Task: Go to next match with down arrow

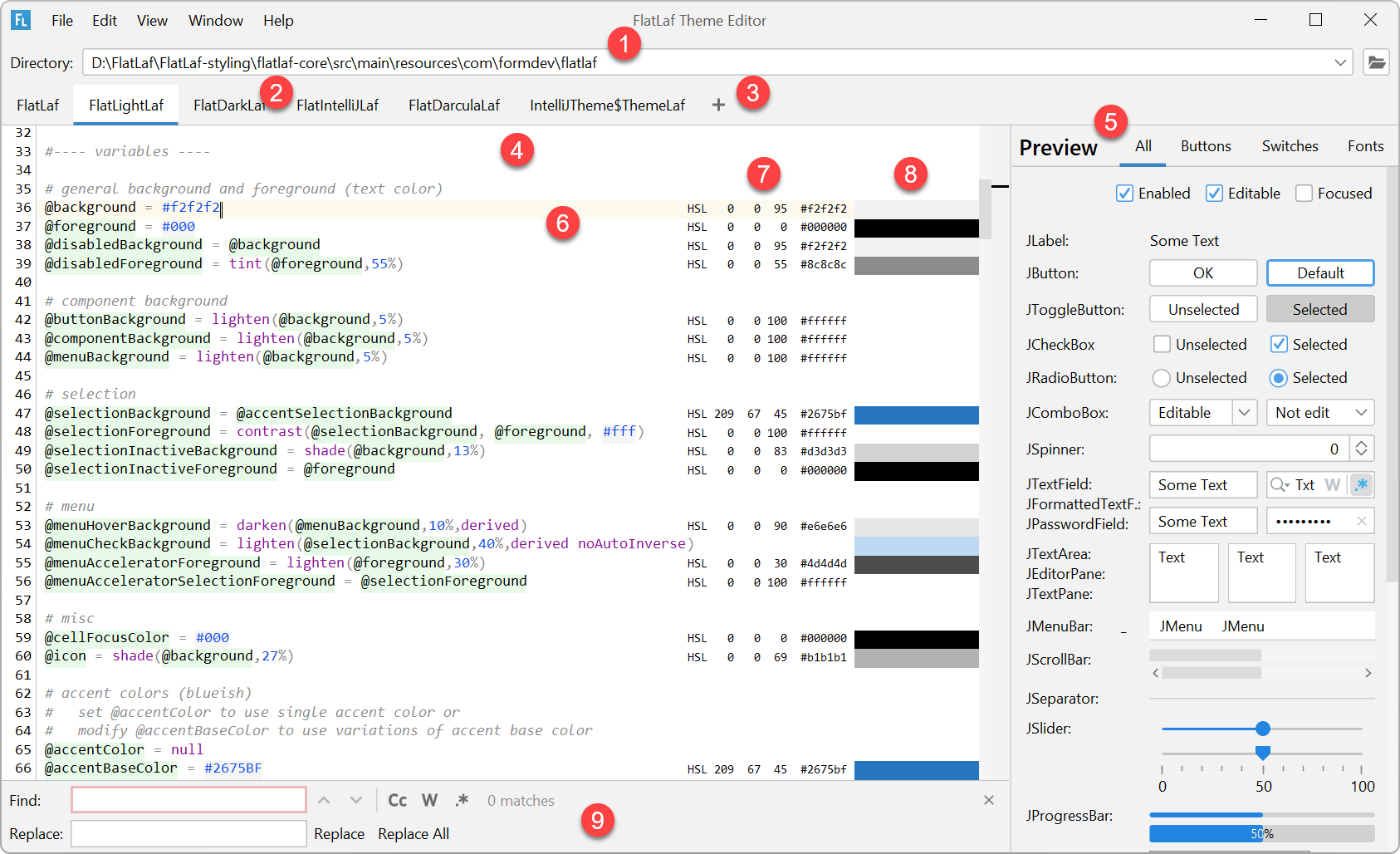Action: [356, 800]
